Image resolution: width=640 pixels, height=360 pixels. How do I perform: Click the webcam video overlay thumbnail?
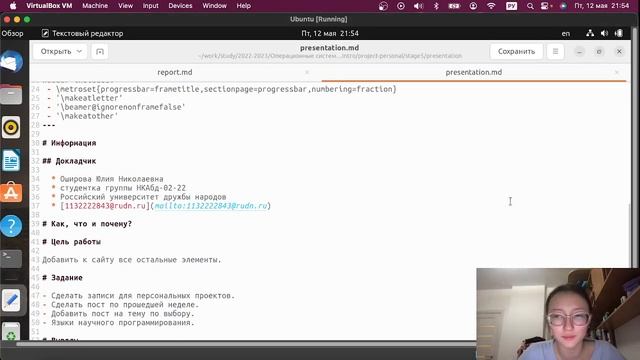558,314
